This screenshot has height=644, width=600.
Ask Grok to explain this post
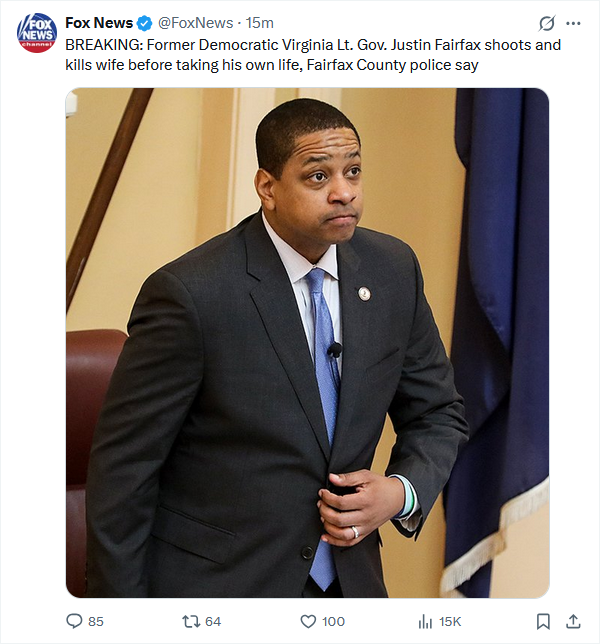point(547,23)
